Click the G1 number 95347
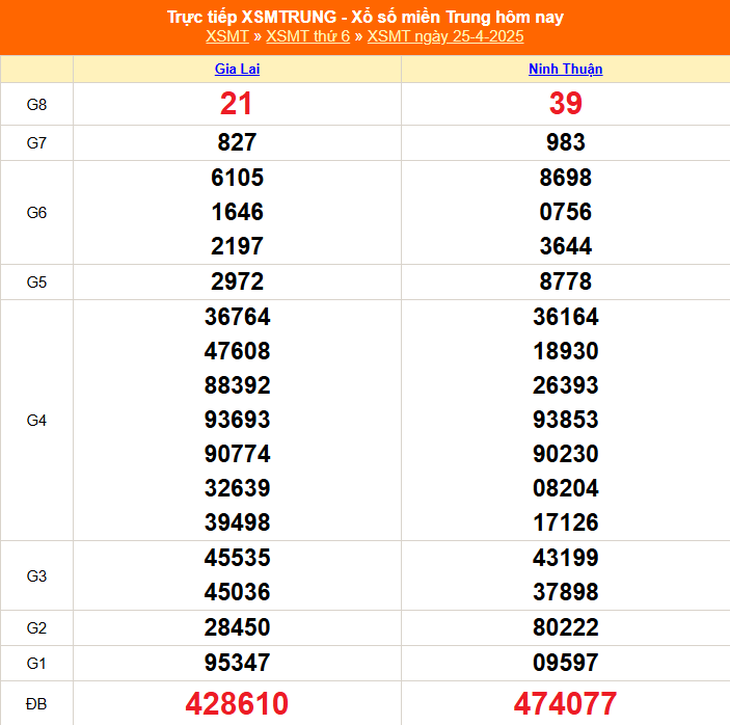The width and height of the screenshot is (730, 725). tap(237, 663)
